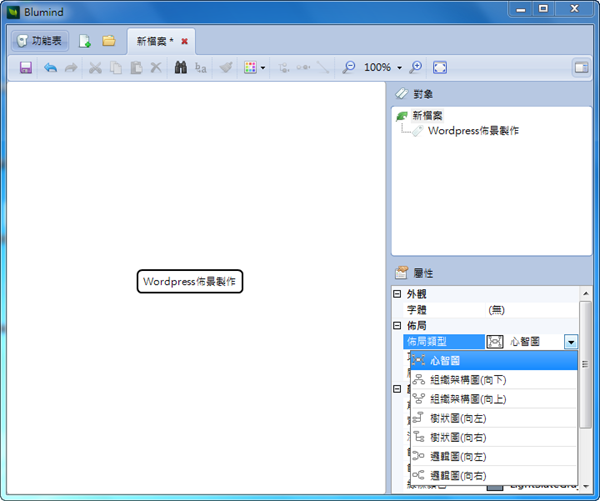Image resolution: width=600 pixels, height=501 pixels.
Task: Close the 新檔案 tab with red X
Action: click(184, 41)
